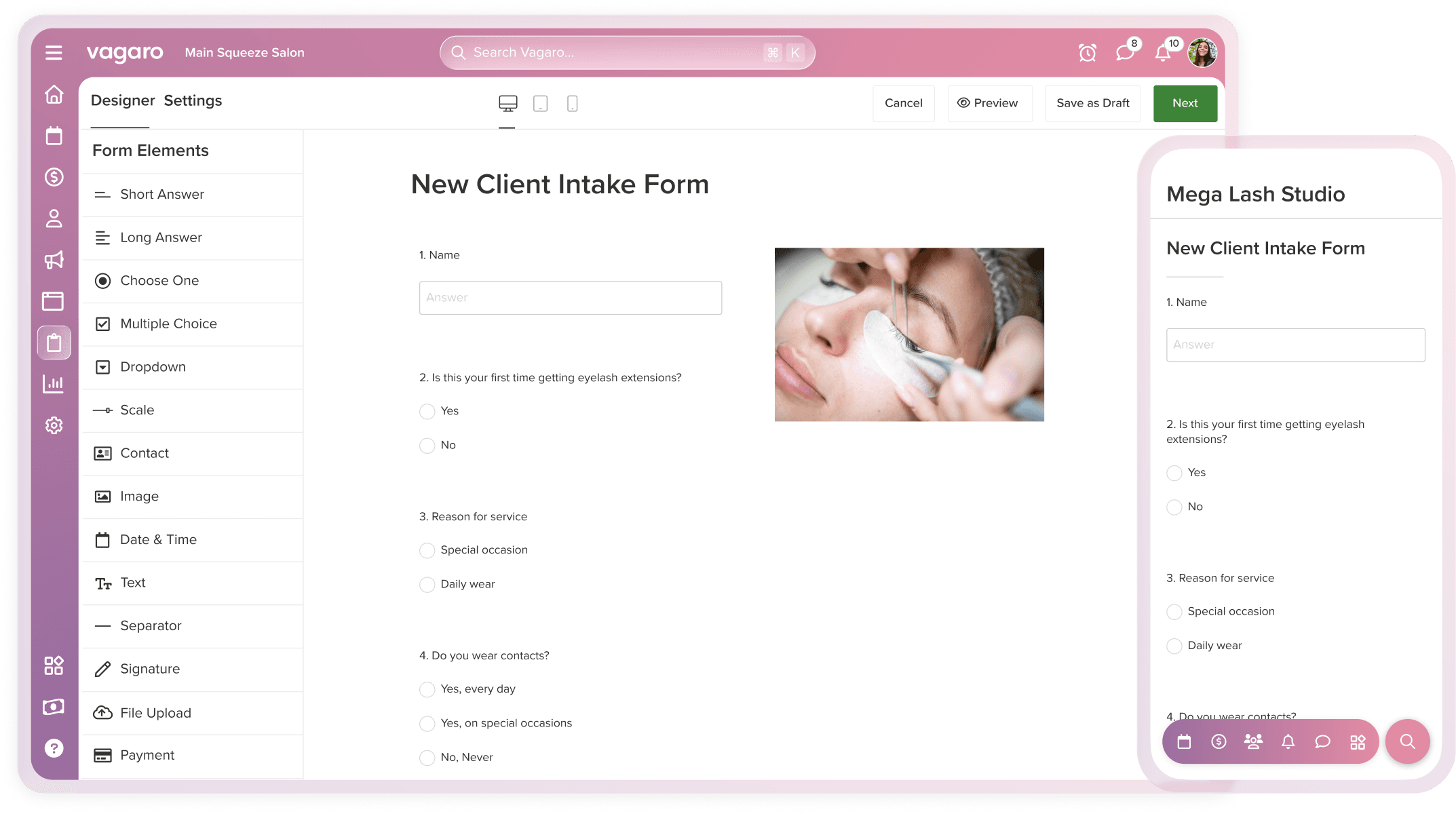
Task: Click the alarm clock icon in the header
Action: point(1087,52)
